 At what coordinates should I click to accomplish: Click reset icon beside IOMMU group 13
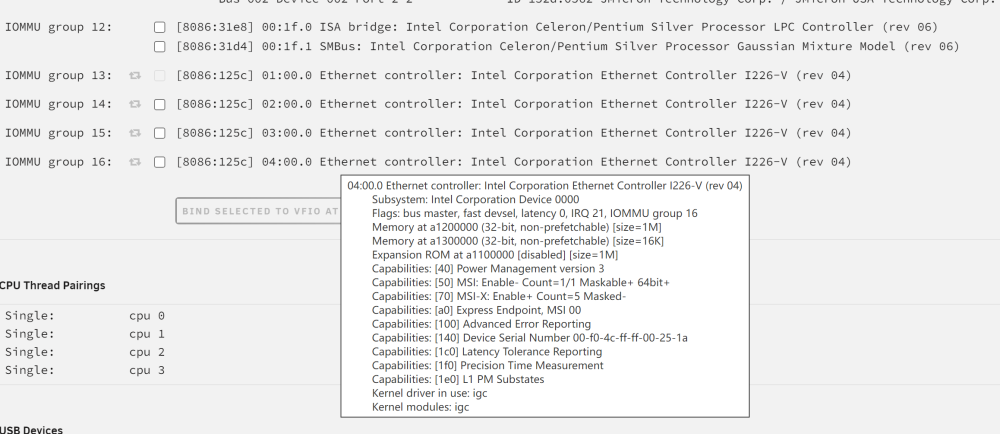point(135,76)
